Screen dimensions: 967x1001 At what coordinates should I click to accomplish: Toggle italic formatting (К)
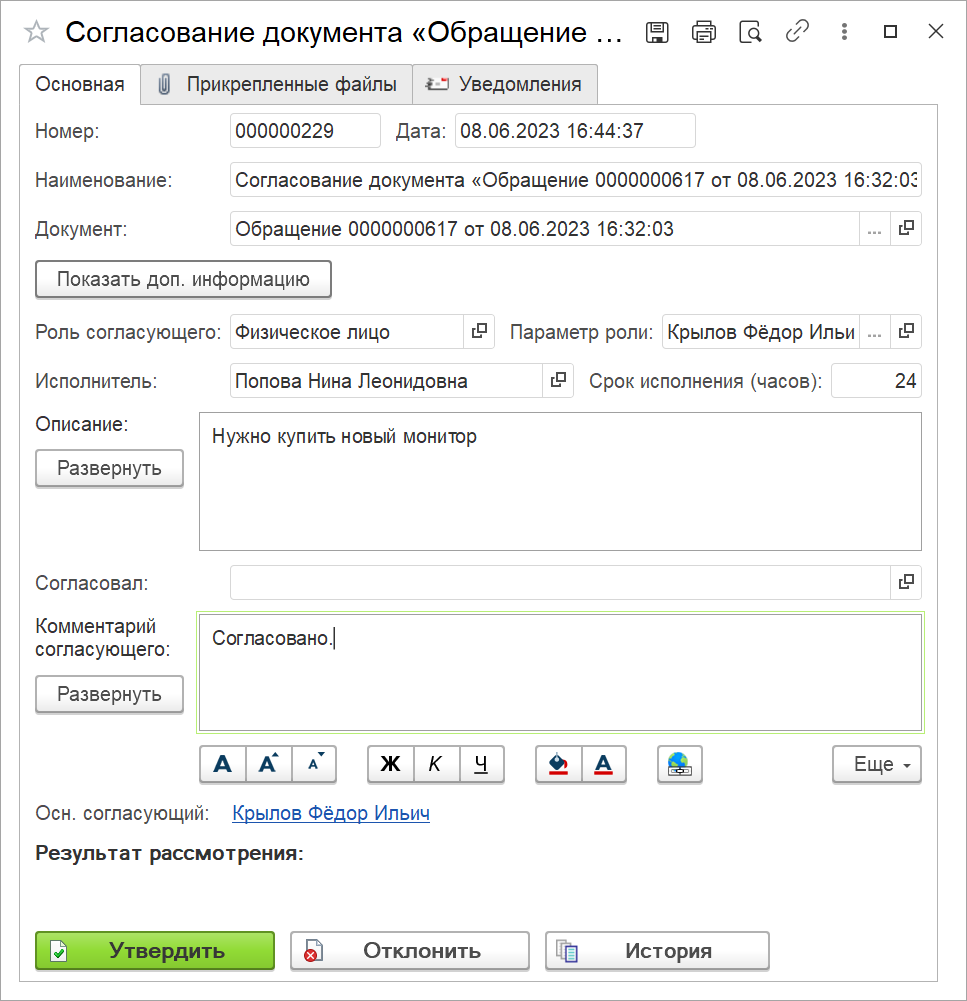click(x=435, y=764)
